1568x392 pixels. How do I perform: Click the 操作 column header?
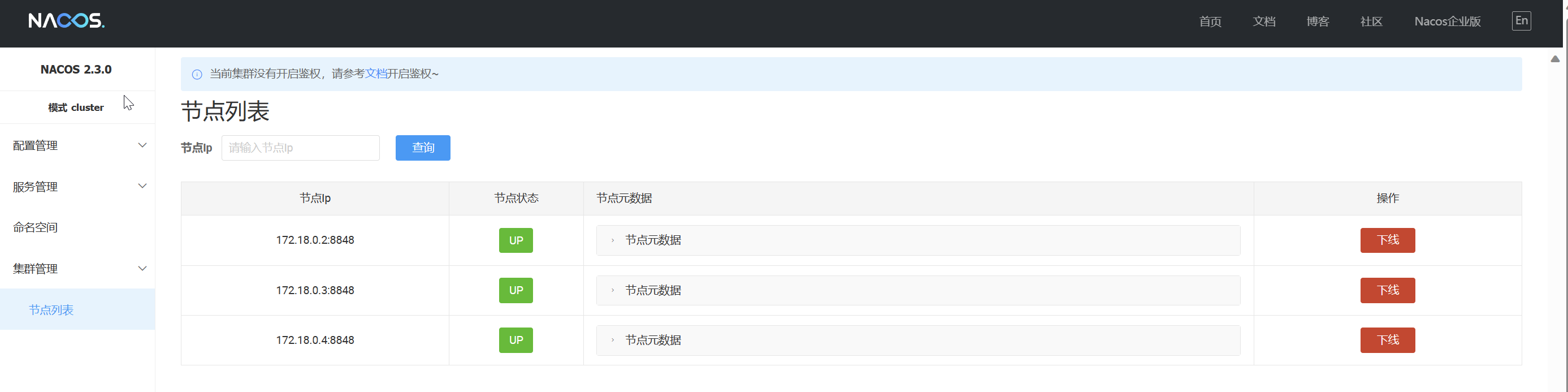point(1387,199)
